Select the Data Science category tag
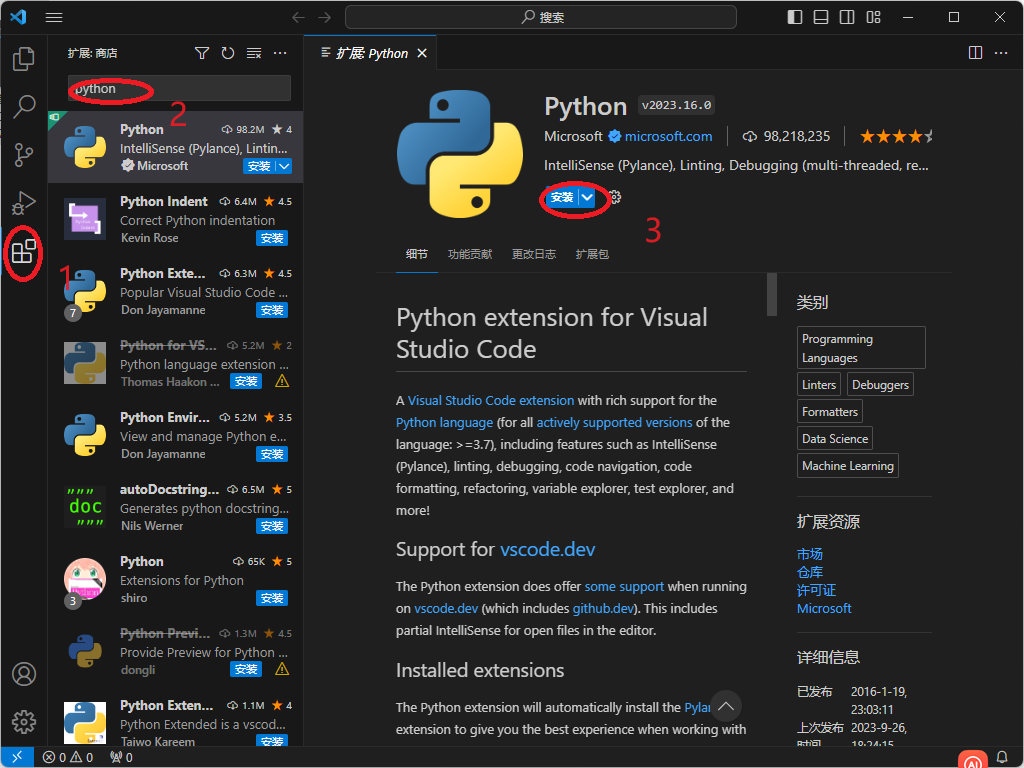The image size is (1024, 768). tap(835, 439)
